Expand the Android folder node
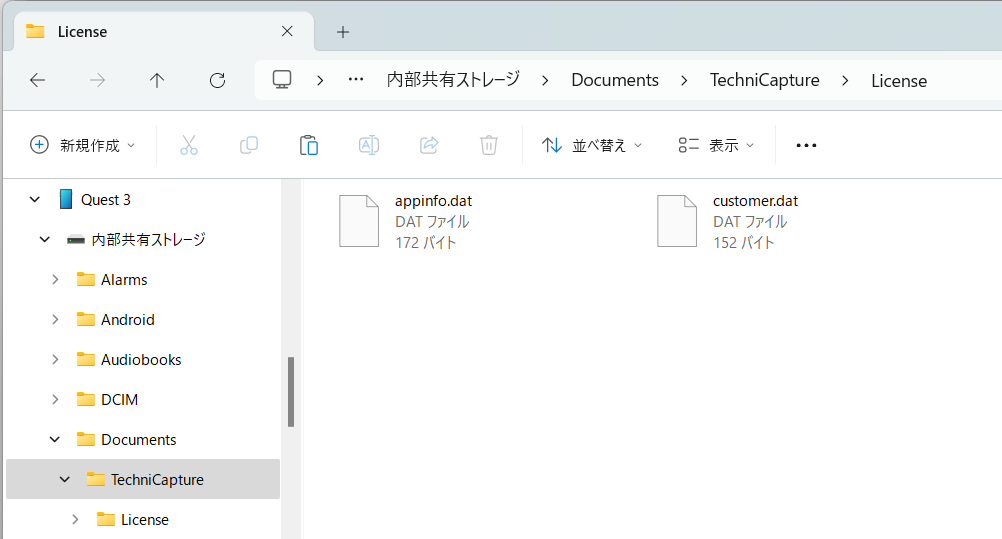 (x=55, y=320)
